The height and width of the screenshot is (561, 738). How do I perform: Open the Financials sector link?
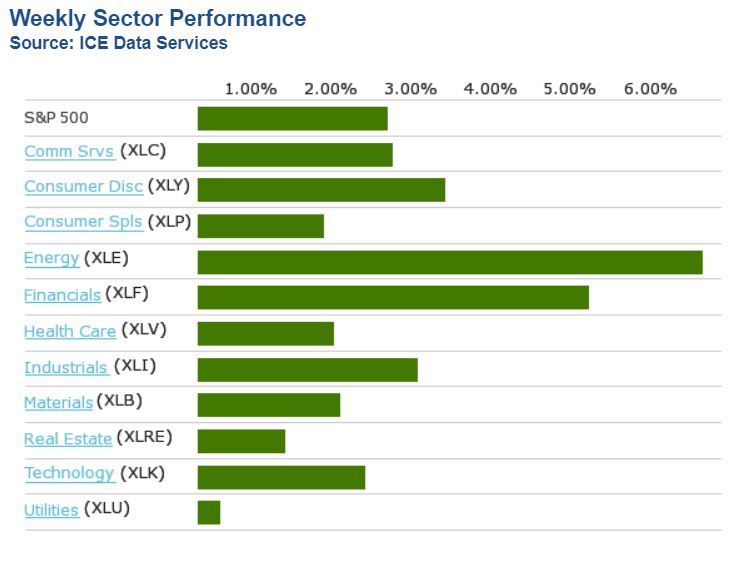(x=62, y=295)
